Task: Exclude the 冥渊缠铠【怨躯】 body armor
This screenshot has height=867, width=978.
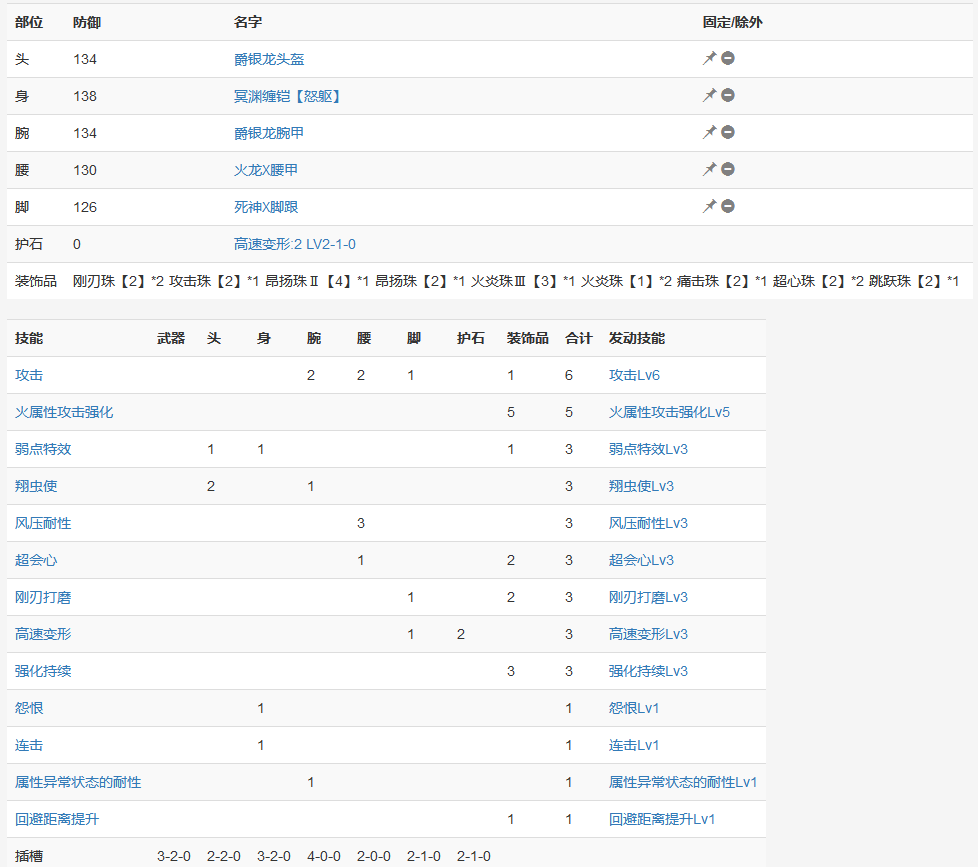Action: click(x=728, y=96)
